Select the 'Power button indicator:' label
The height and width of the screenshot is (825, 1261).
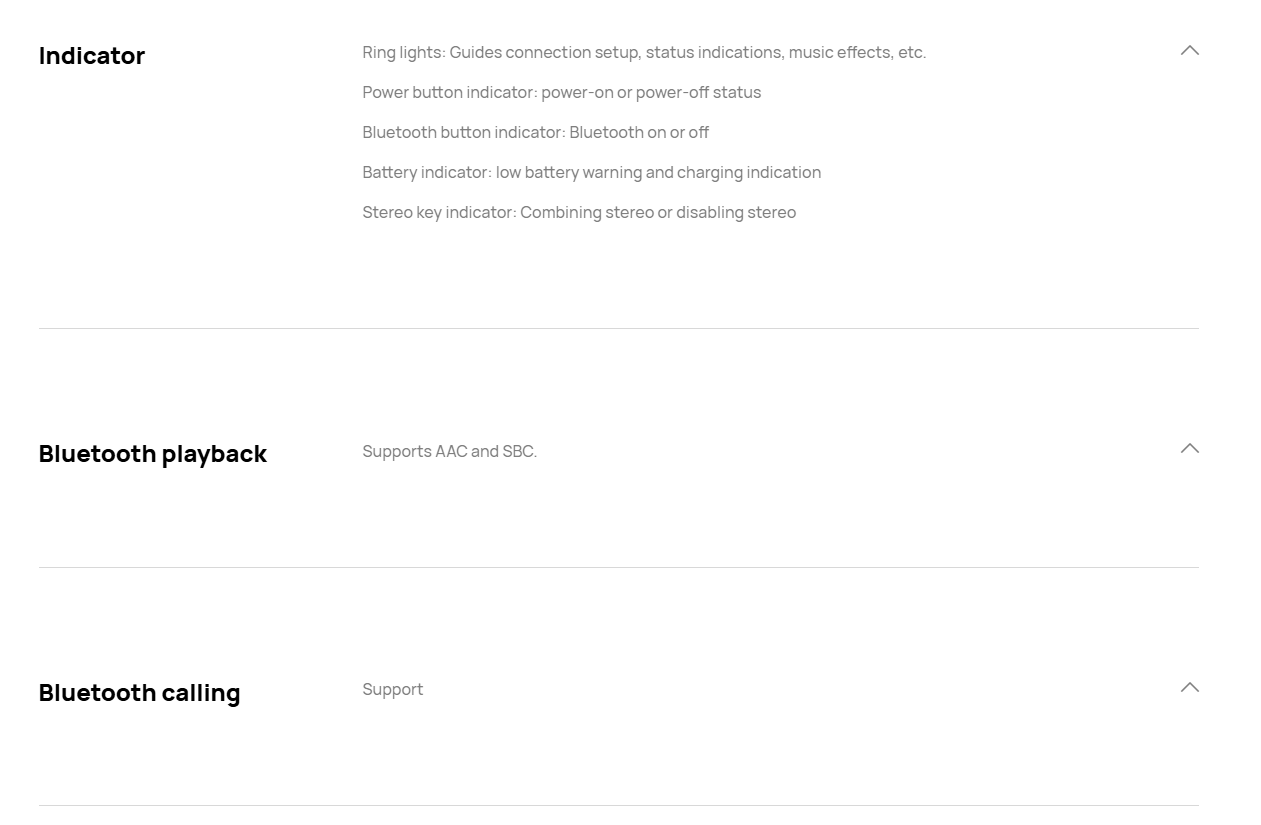point(450,92)
